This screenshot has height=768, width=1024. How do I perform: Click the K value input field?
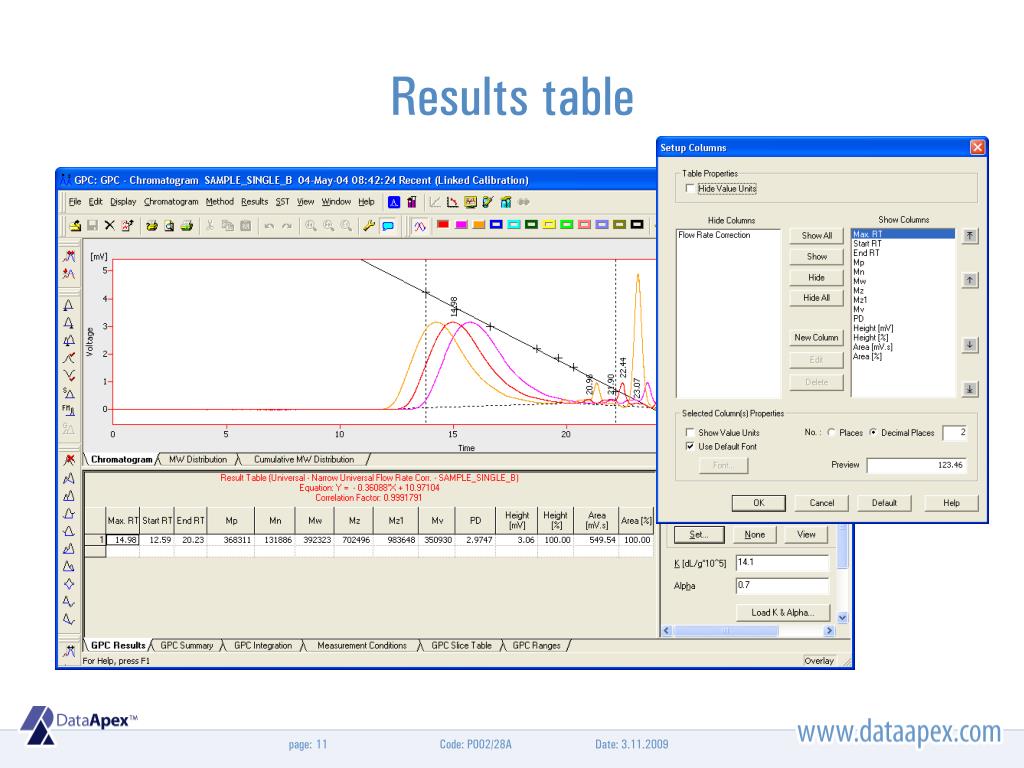[x=782, y=562]
